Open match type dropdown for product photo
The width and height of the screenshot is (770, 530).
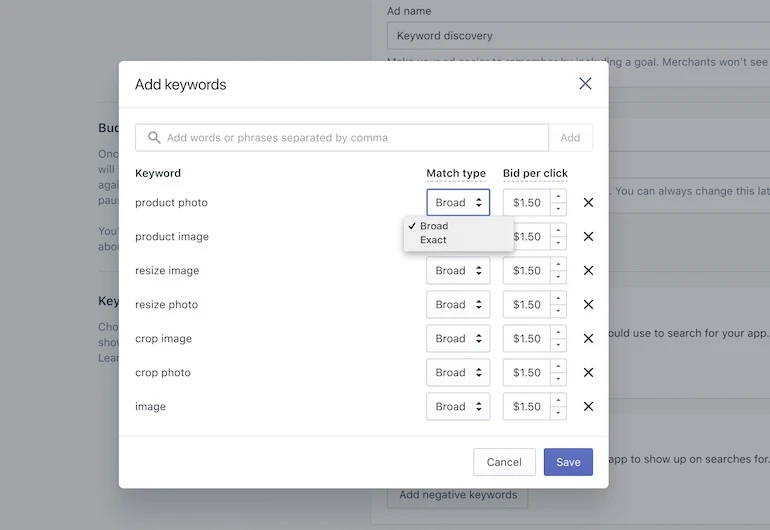(x=458, y=202)
